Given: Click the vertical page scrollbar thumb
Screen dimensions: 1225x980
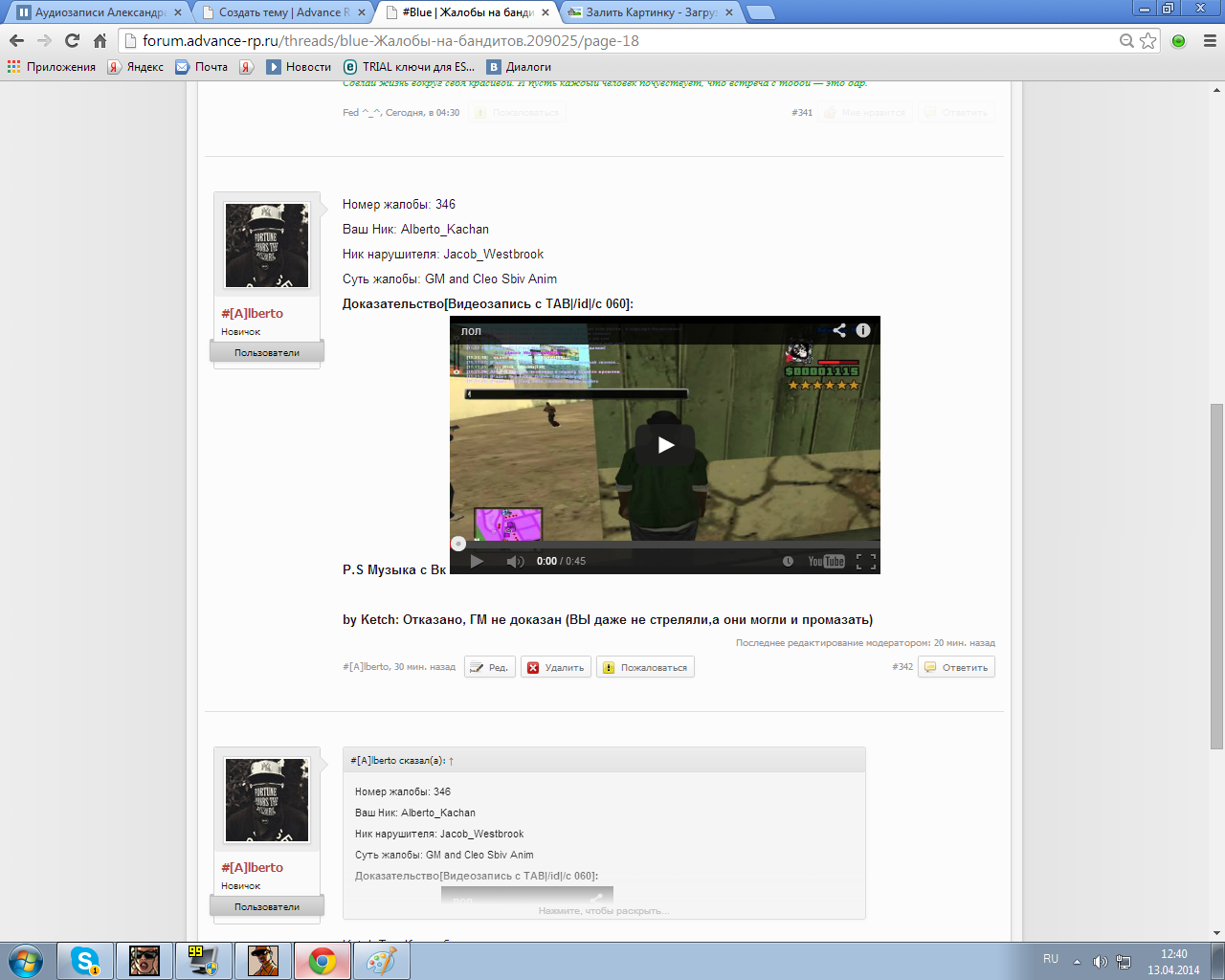Looking at the screenshot, I should 1216,576.
